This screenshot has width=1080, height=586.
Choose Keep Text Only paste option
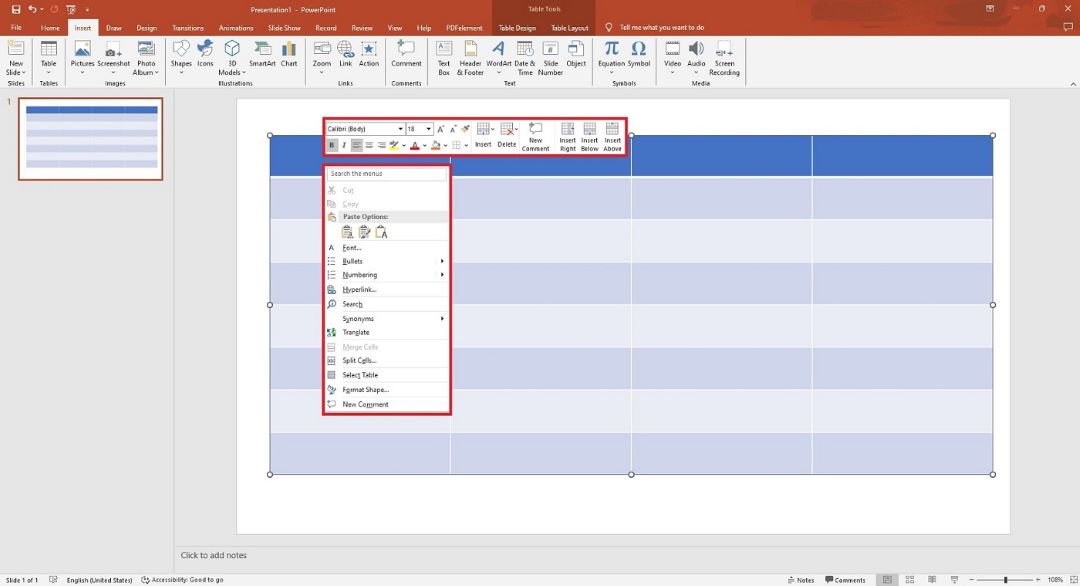381,232
